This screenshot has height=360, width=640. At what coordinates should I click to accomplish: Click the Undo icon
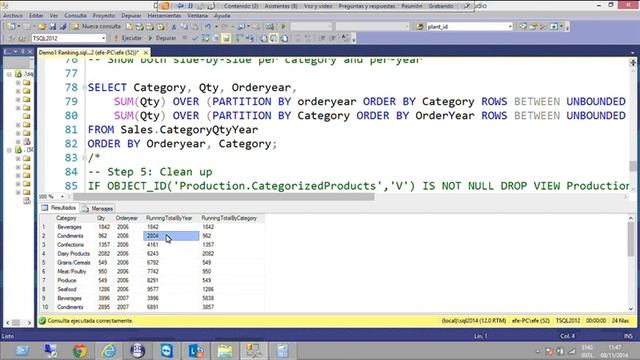tap(208, 27)
